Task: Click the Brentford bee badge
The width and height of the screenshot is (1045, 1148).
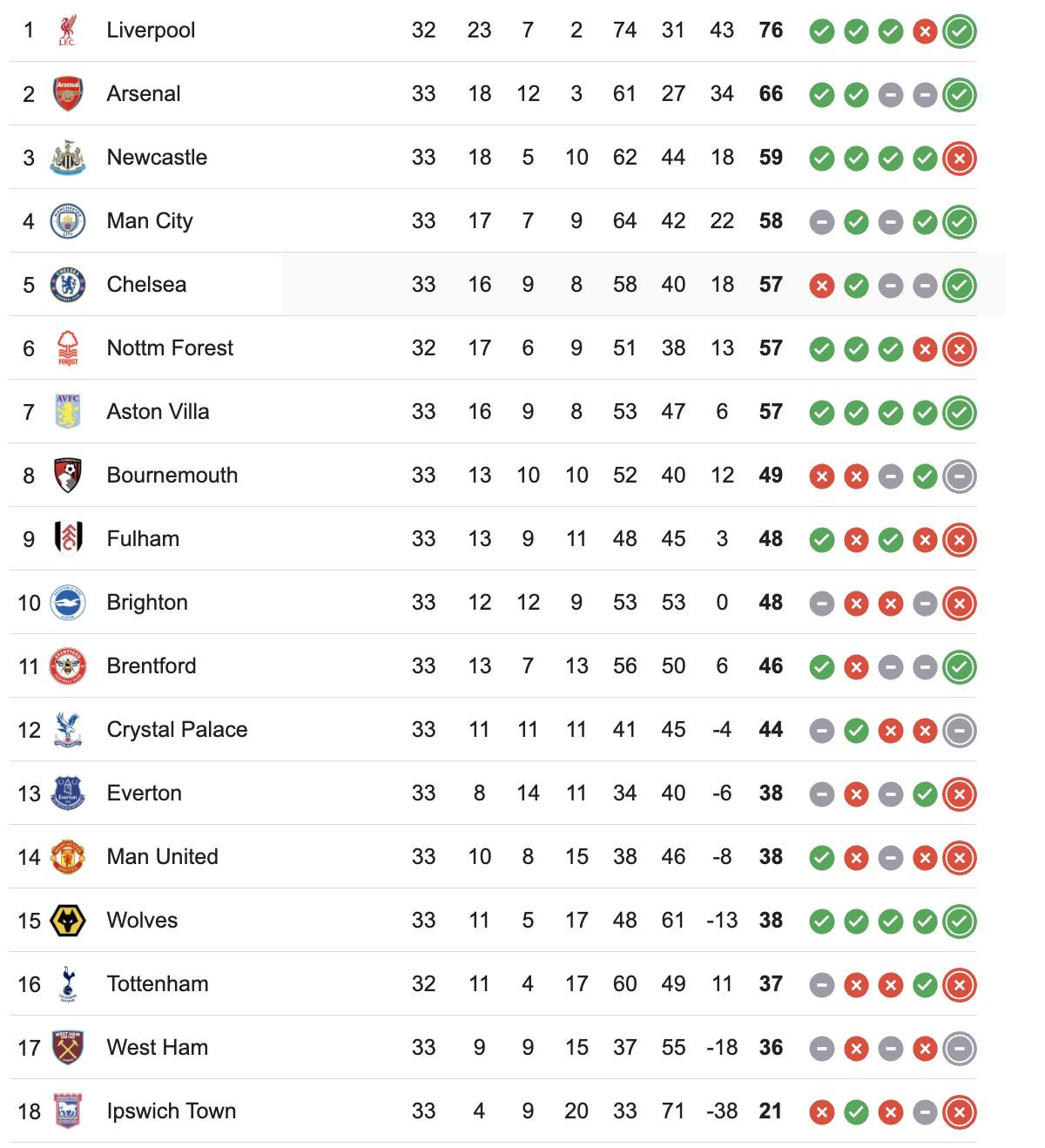Action: (67, 666)
